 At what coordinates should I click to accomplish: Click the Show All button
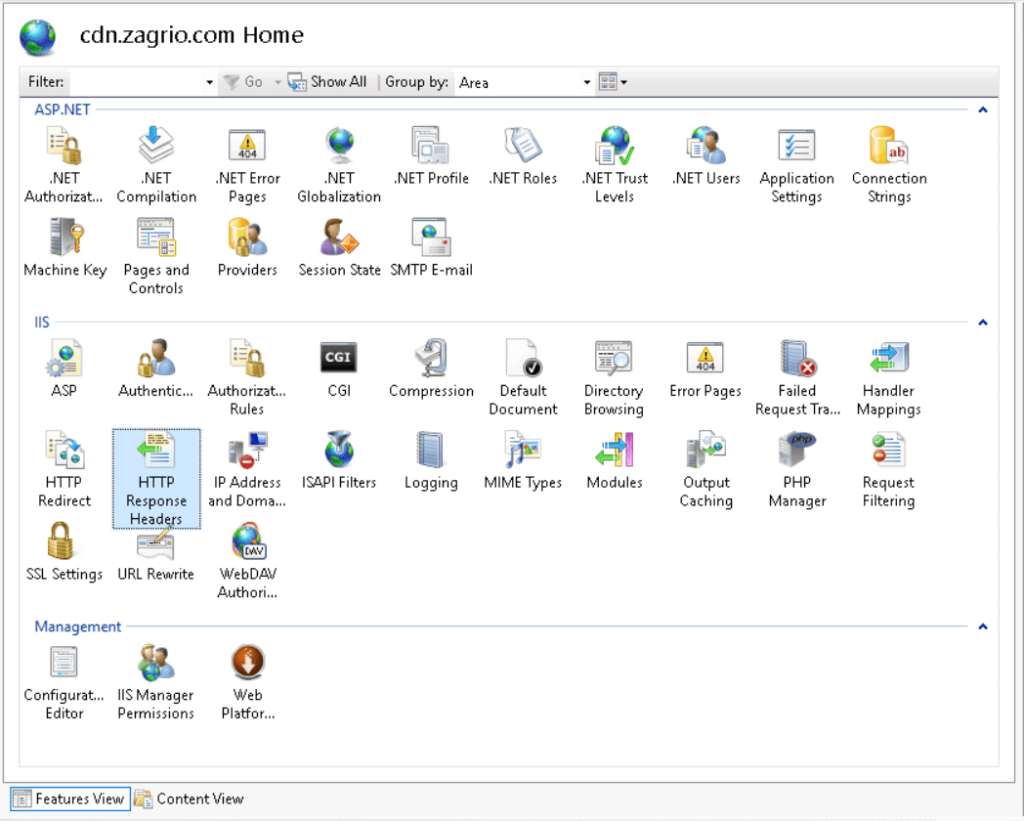pyautogui.click(x=328, y=82)
